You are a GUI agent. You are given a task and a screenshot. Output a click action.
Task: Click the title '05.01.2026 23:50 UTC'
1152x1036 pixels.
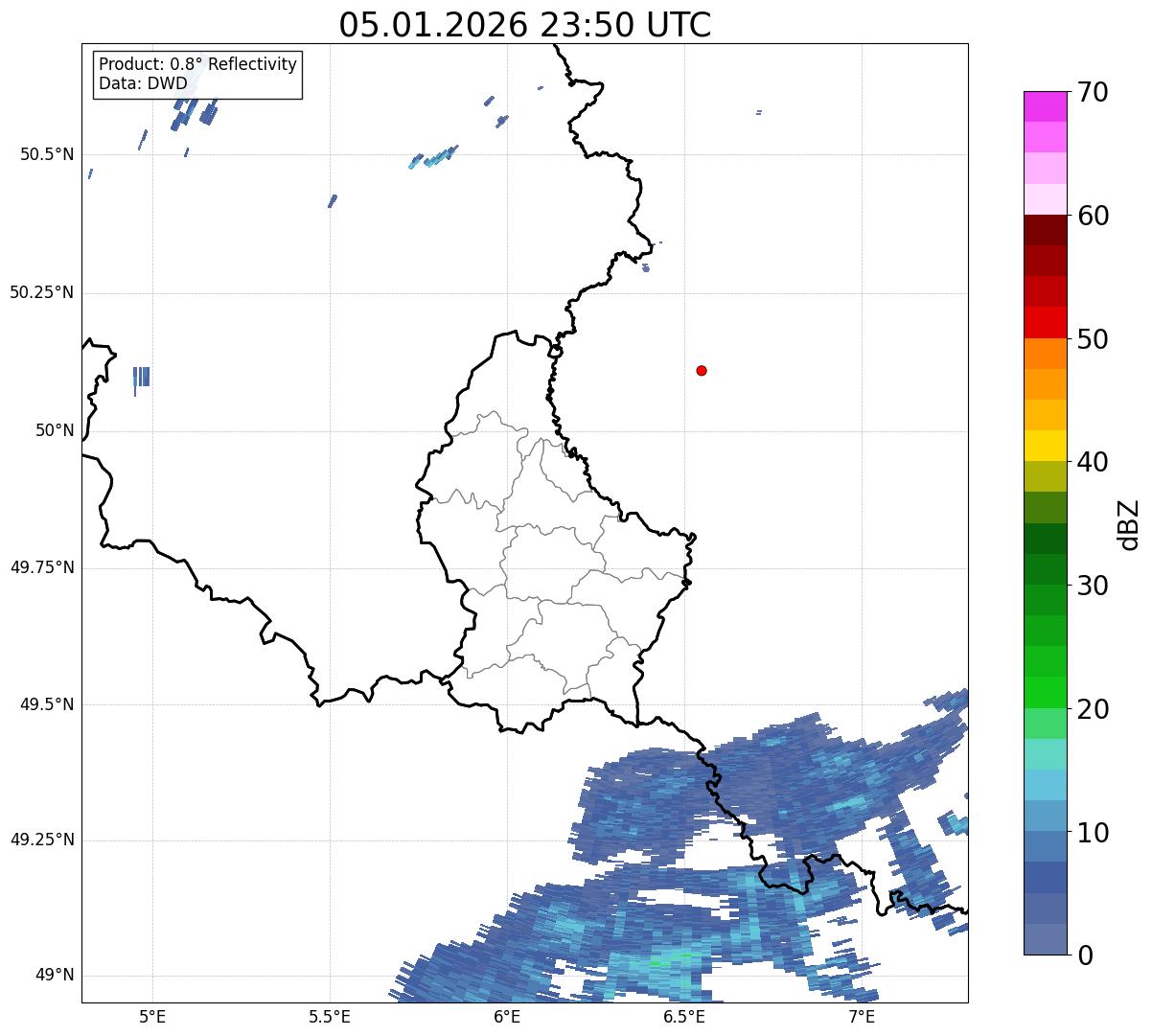525,25
